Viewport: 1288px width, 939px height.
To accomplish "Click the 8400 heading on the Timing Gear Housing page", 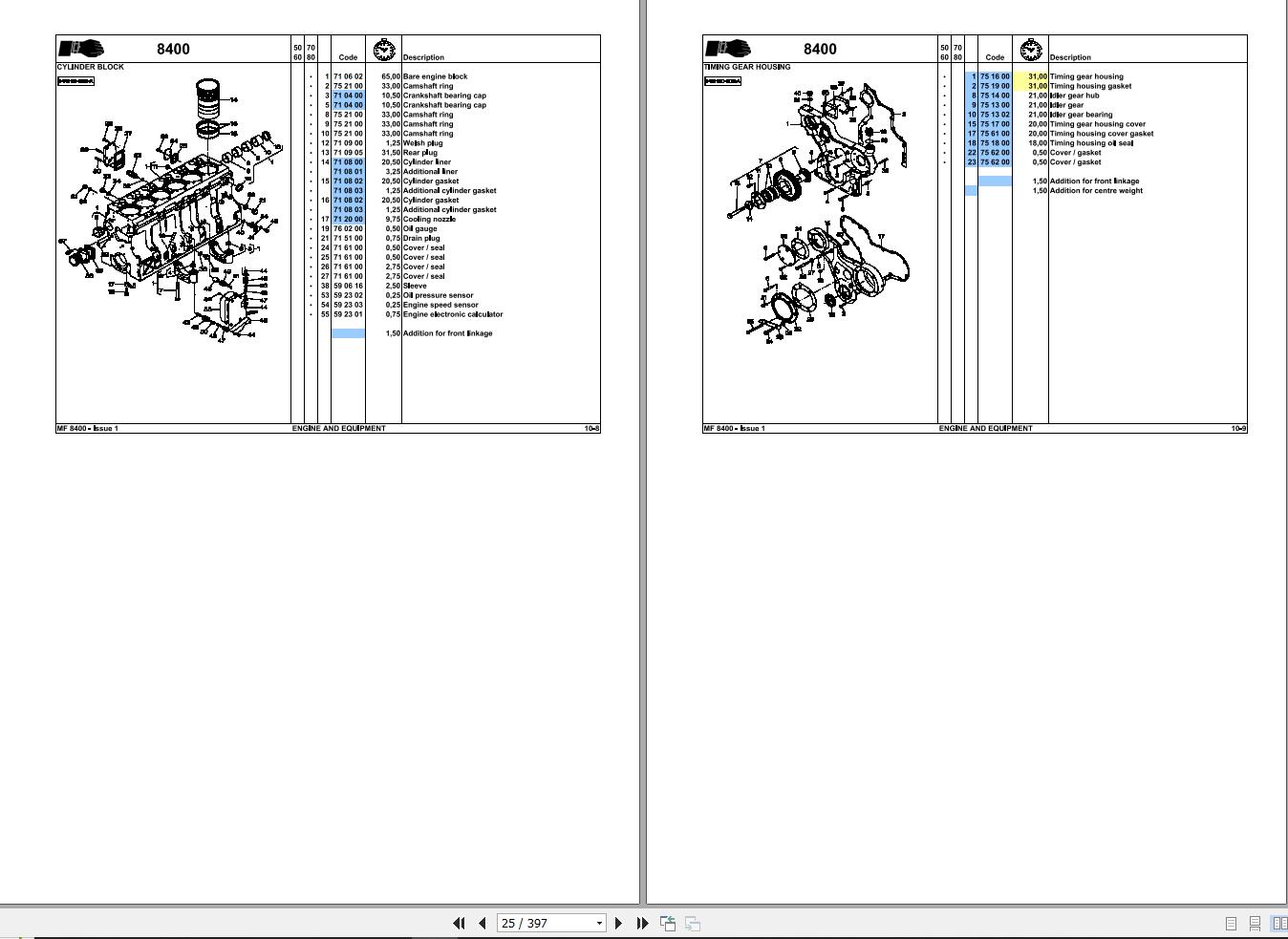I will click(x=820, y=49).
